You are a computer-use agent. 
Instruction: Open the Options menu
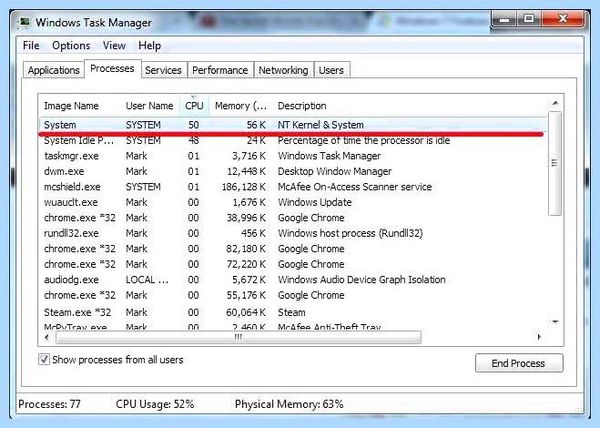71,46
